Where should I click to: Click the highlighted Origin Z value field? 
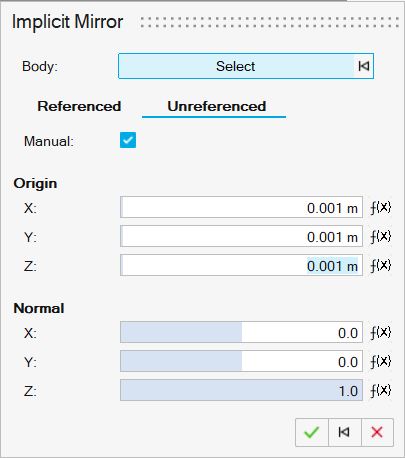point(241,265)
